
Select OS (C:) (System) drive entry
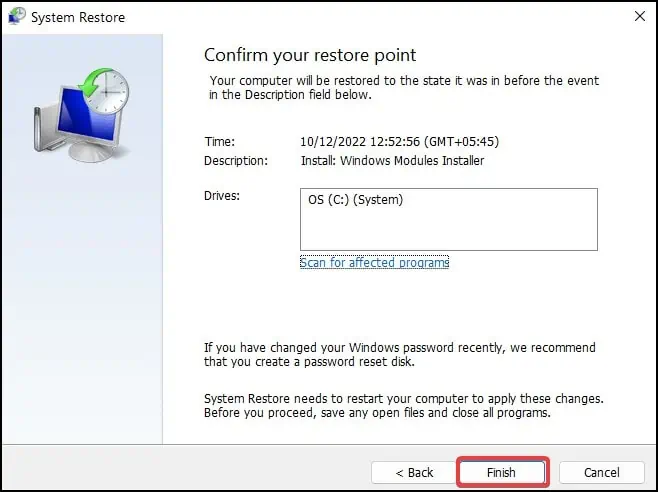point(356,200)
